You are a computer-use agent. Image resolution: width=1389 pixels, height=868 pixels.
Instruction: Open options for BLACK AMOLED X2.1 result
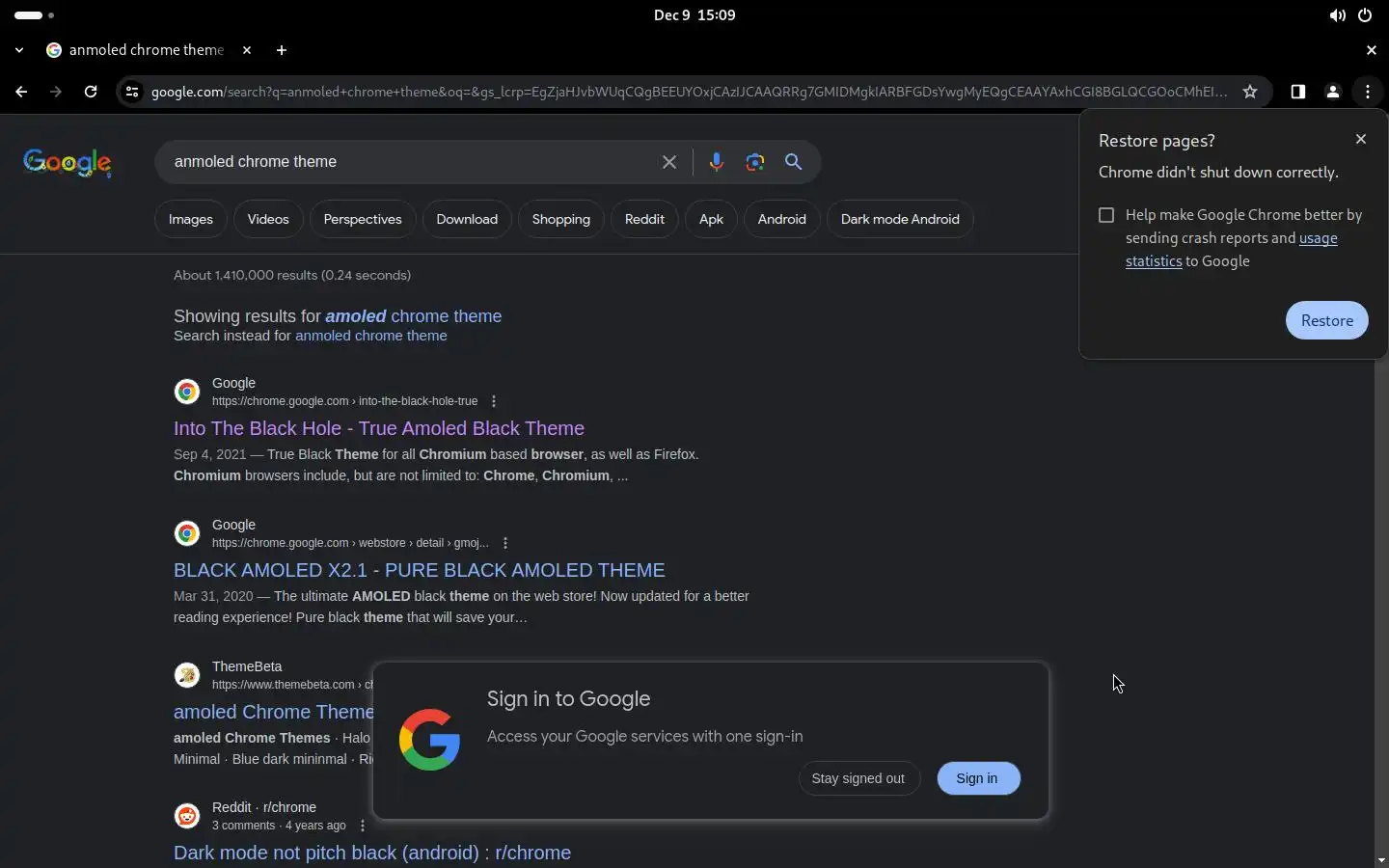click(x=505, y=543)
